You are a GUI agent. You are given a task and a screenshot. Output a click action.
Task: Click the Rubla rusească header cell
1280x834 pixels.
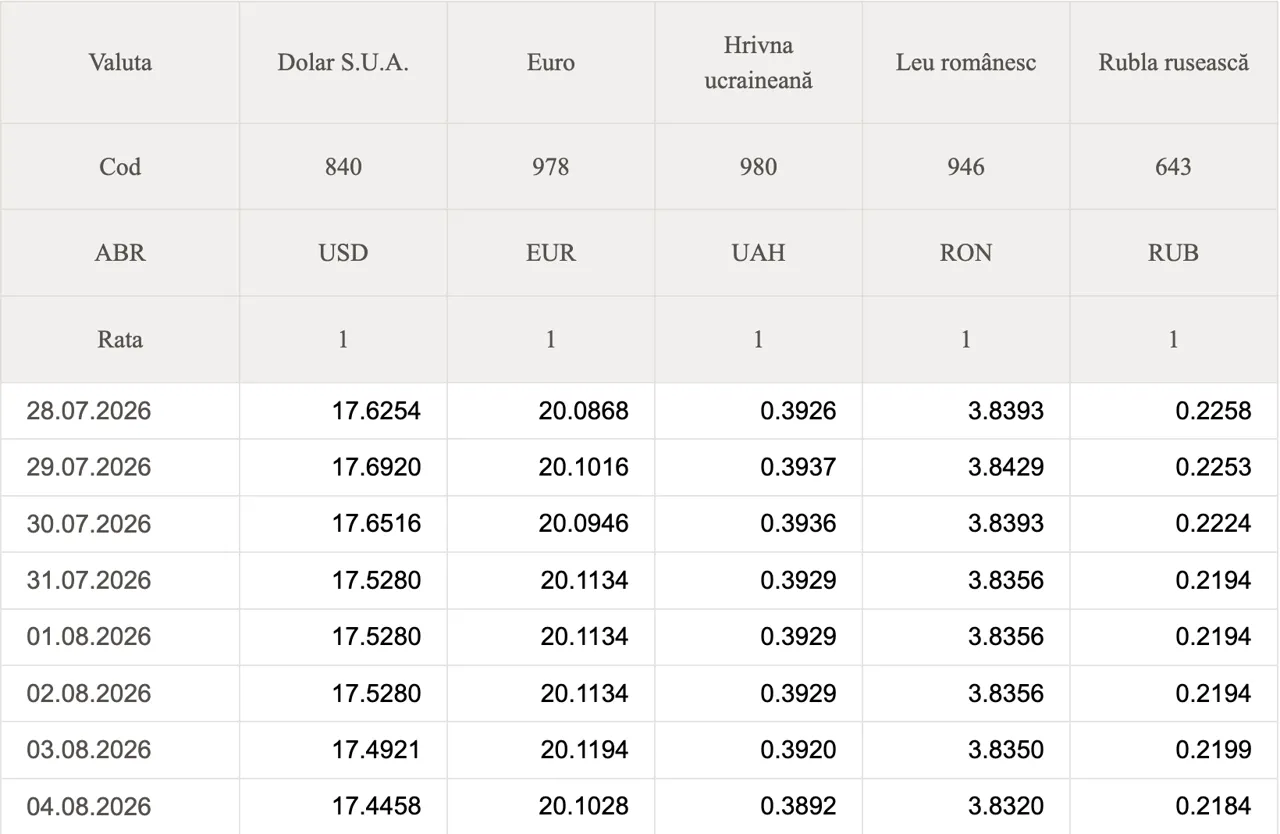tap(1174, 62)
